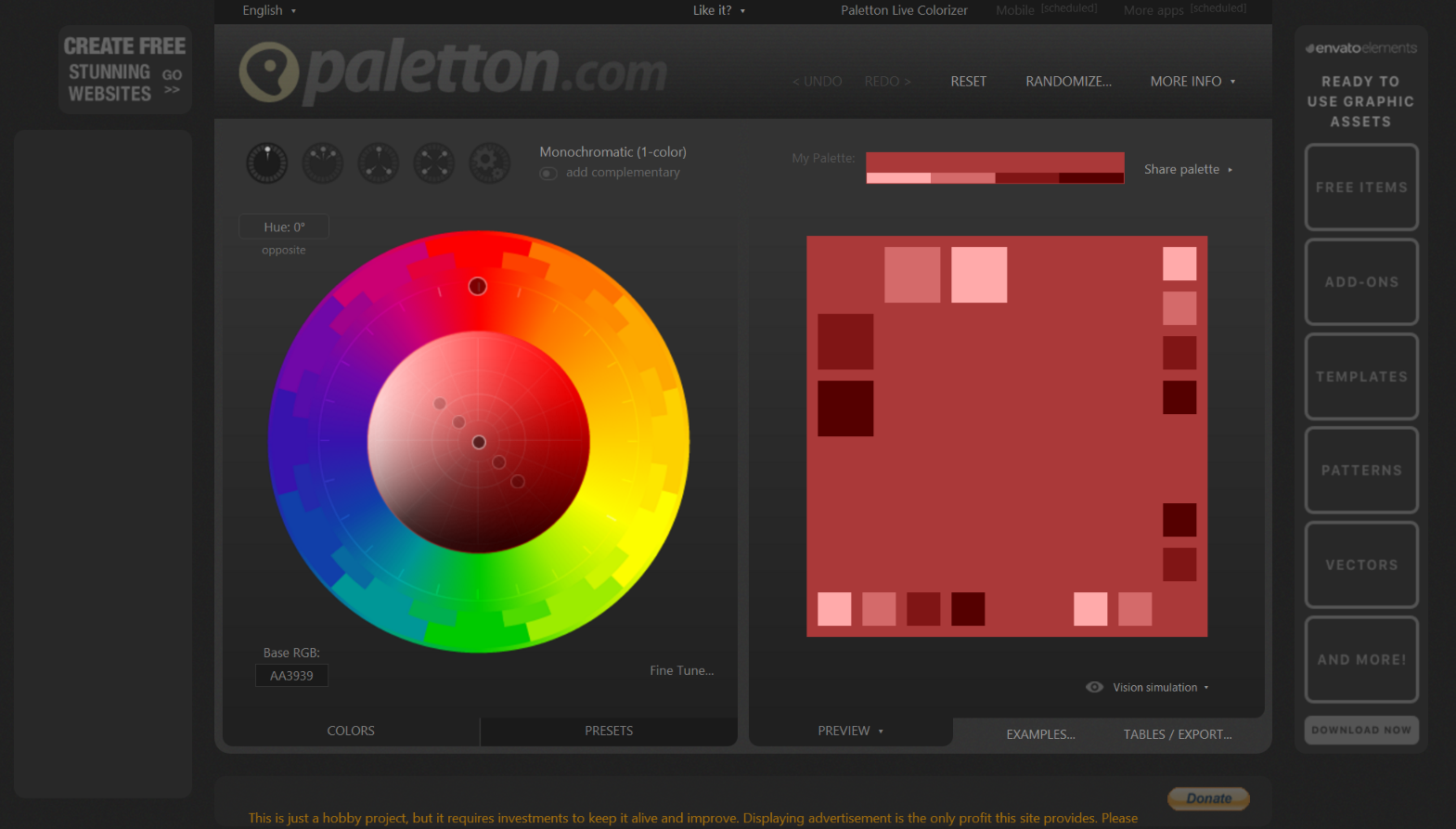Click CREATE FREE STUNNING WEBSITES ad
Screen dimensions: 1456x829
click(x=125, y=70)
